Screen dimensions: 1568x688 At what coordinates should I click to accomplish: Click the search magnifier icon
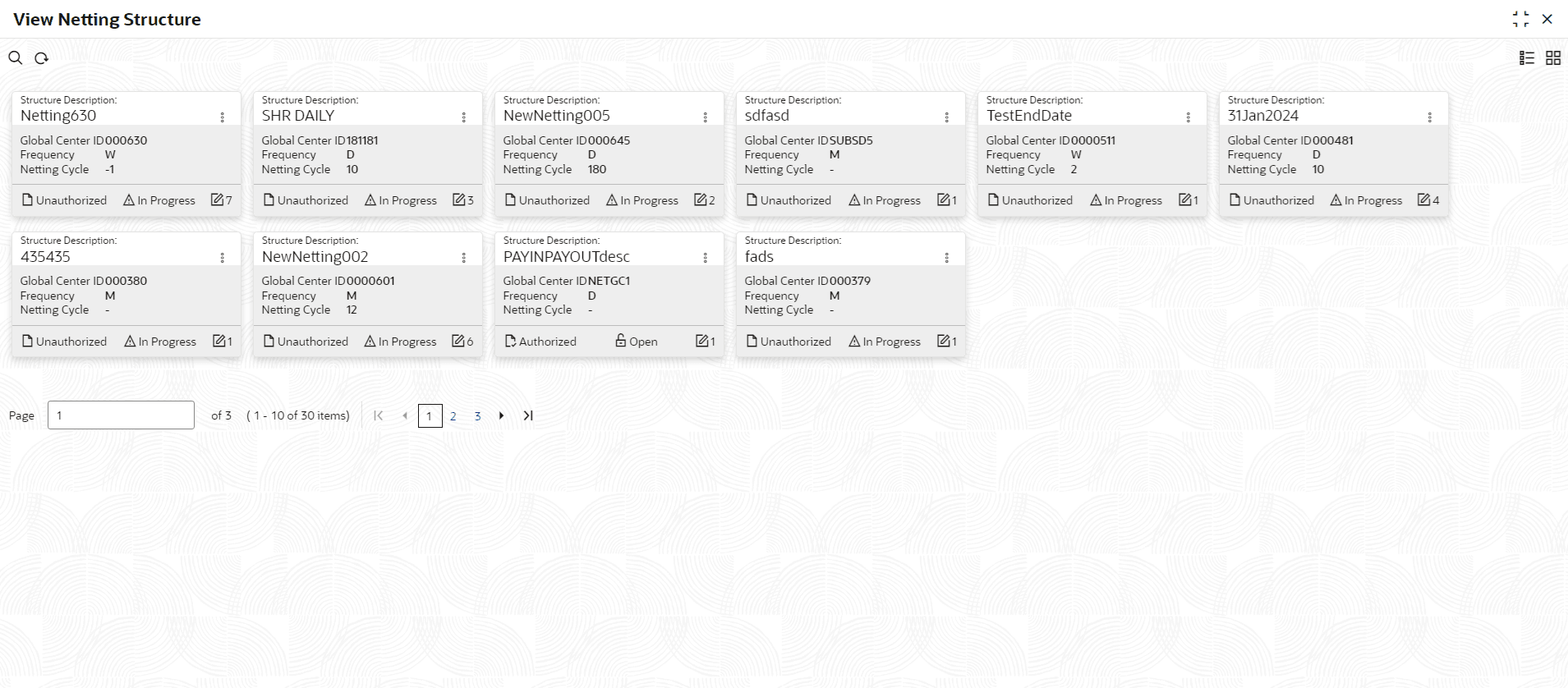(x=15, y=57)
